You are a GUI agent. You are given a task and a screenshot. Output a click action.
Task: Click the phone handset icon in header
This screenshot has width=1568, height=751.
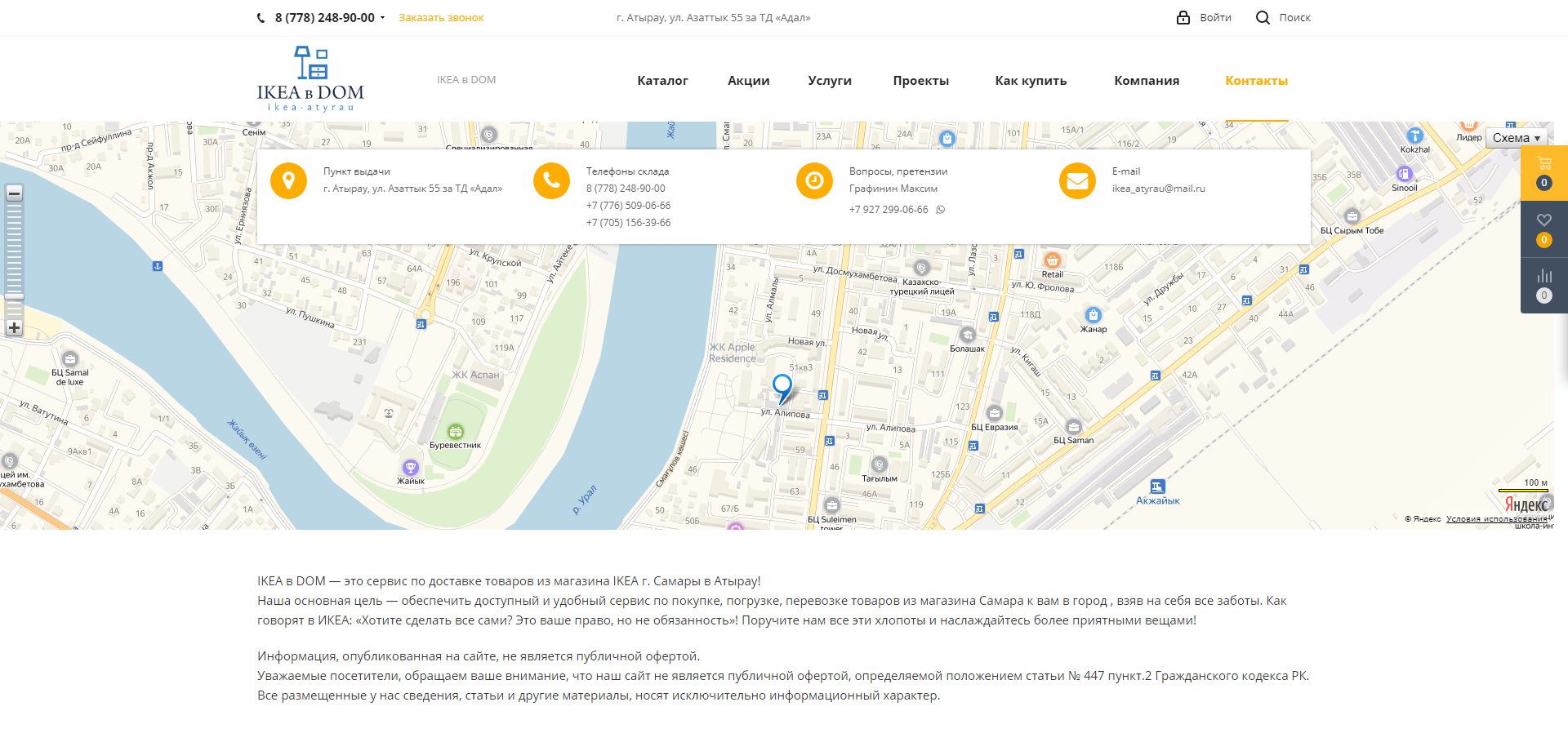click(261, 18)
